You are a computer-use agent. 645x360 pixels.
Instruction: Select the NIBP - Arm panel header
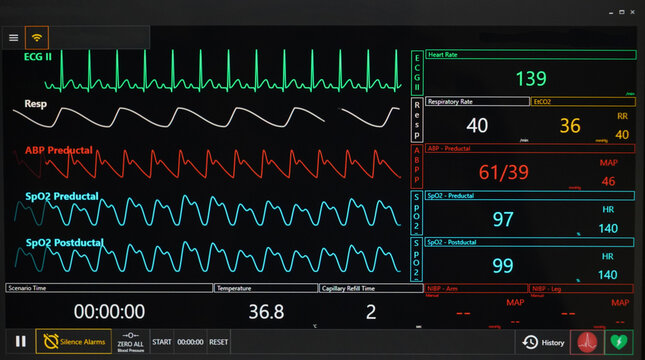pyautogui.click(x=476, y=289)
